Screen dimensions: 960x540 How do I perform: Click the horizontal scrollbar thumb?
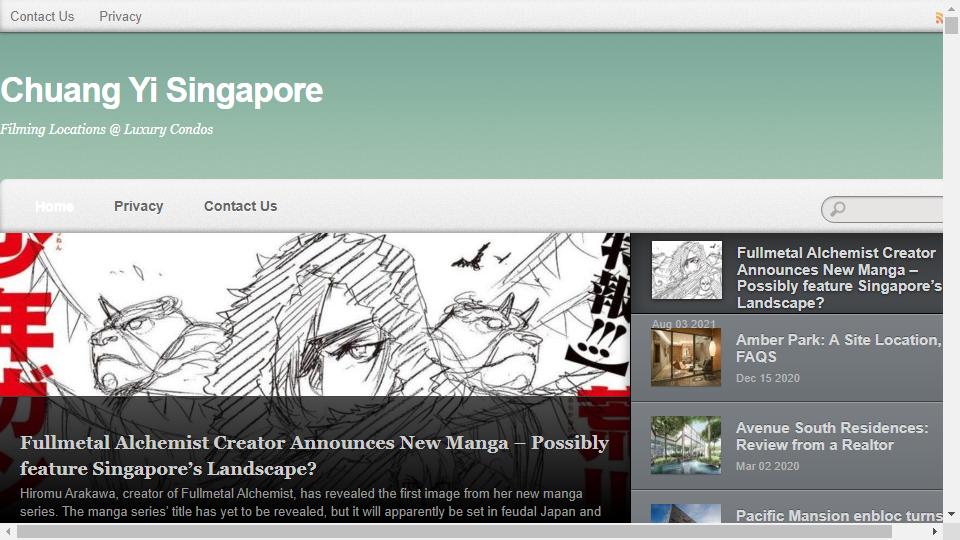pos(454,531)
